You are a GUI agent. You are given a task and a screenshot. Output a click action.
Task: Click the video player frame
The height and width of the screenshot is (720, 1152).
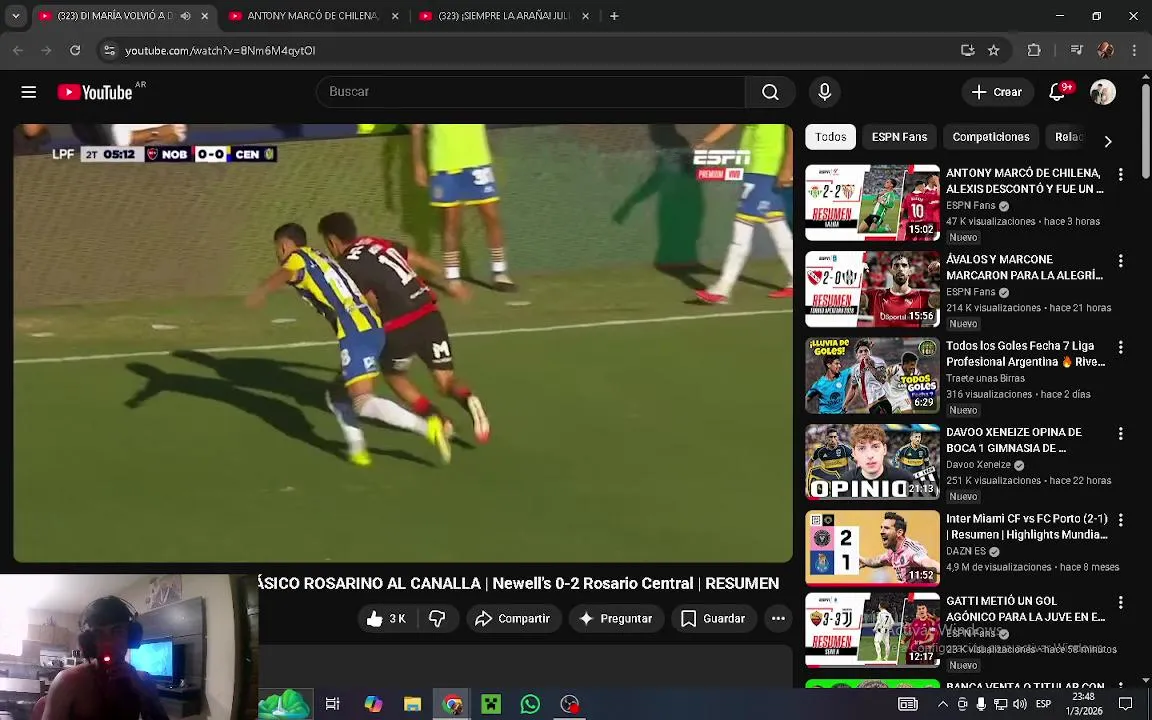(403, 343)
